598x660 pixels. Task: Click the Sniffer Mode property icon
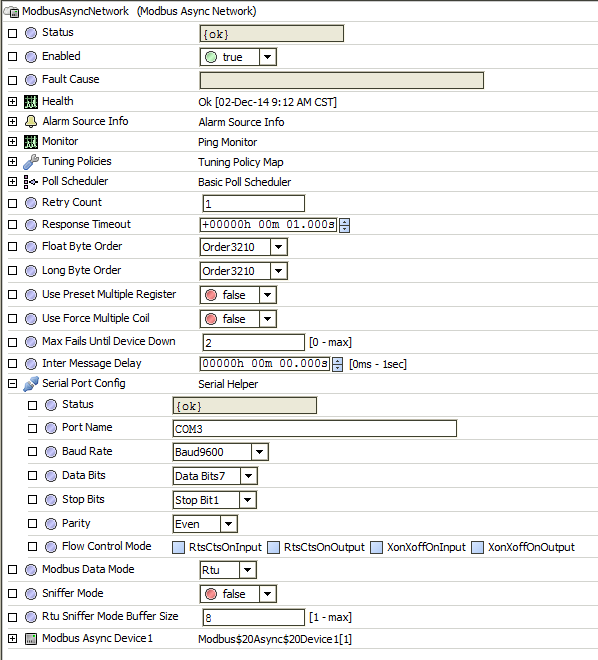pyautogui.click(x=31, y=594)
